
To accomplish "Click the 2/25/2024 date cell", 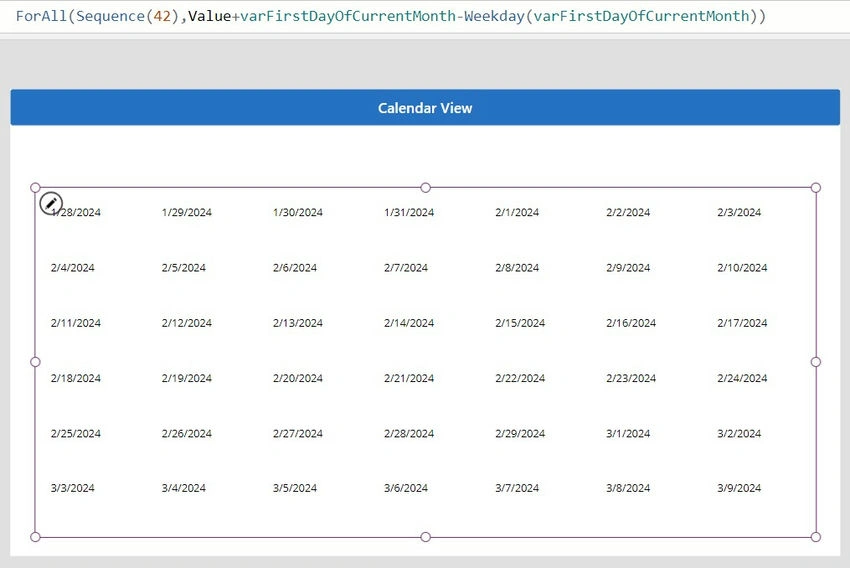I will [x=75, y=434].
